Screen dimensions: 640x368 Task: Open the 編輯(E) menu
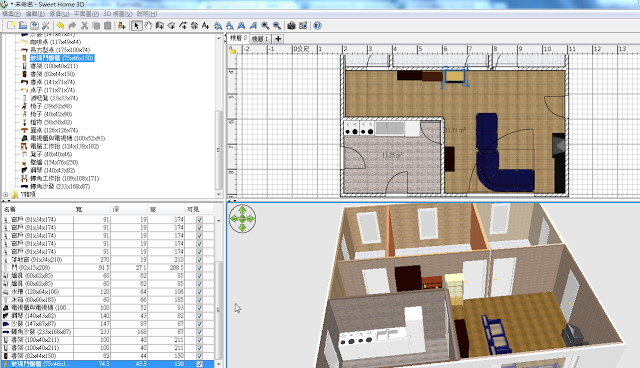35,14
